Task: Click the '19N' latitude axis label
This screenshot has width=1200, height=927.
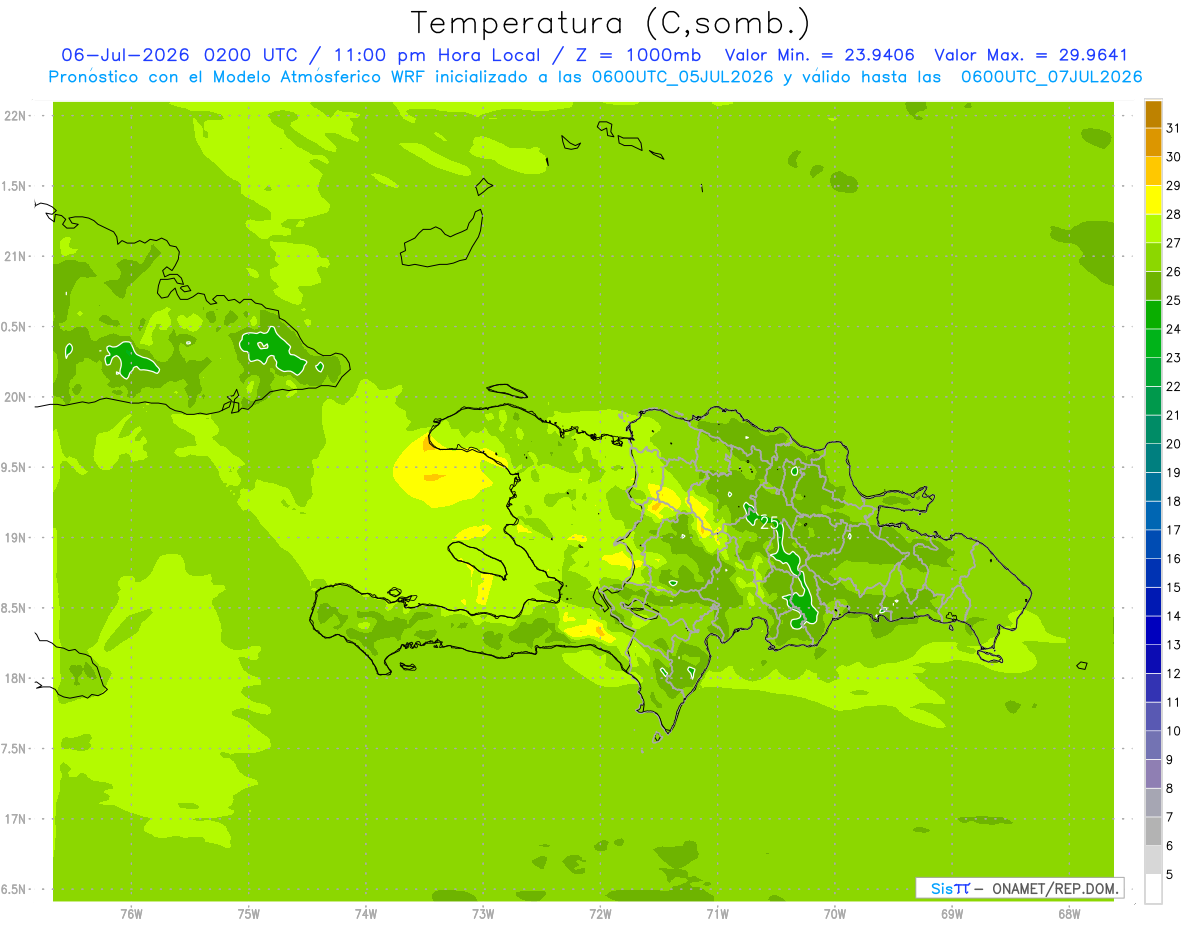Action: click(16, 538)
